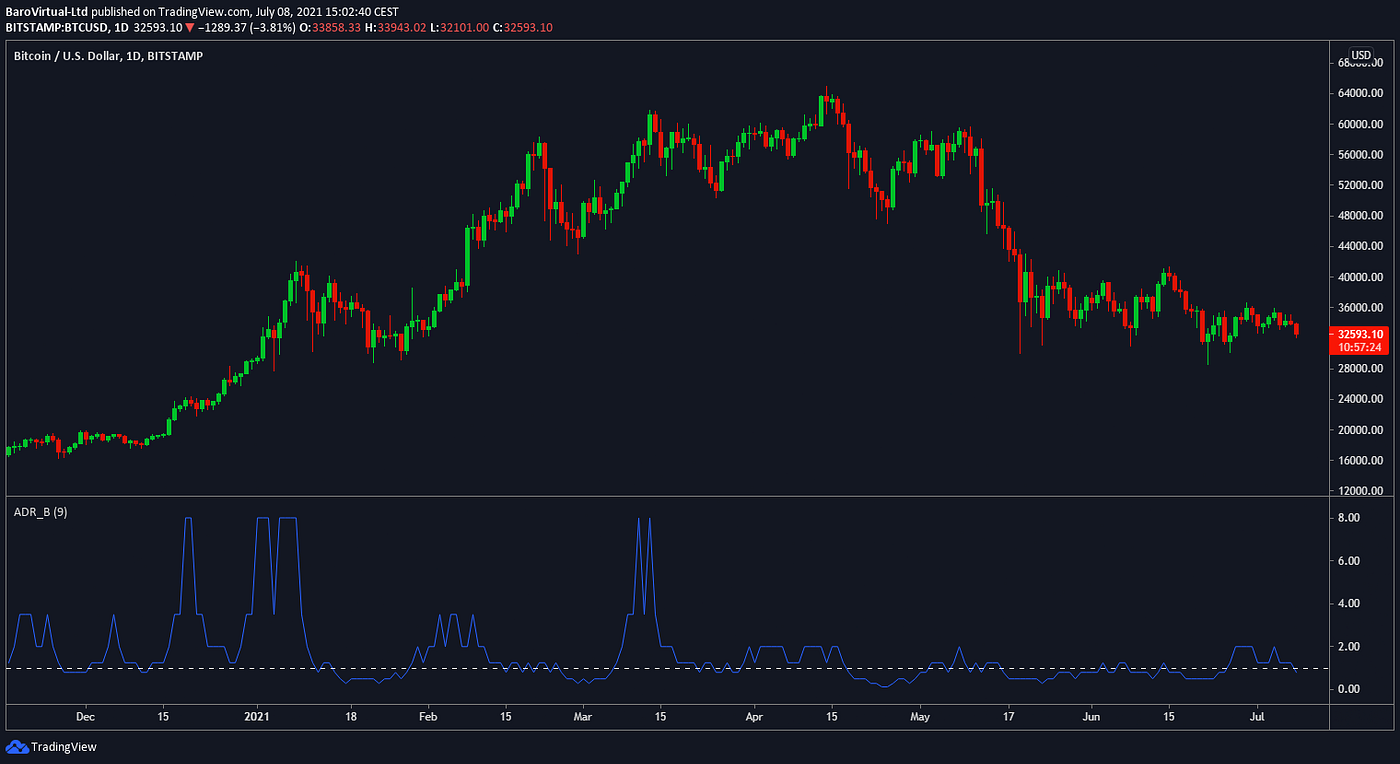Click the 0.00 indicator scale label
The height and width of the screenshot is (764, 1400).
(1349, 689)
